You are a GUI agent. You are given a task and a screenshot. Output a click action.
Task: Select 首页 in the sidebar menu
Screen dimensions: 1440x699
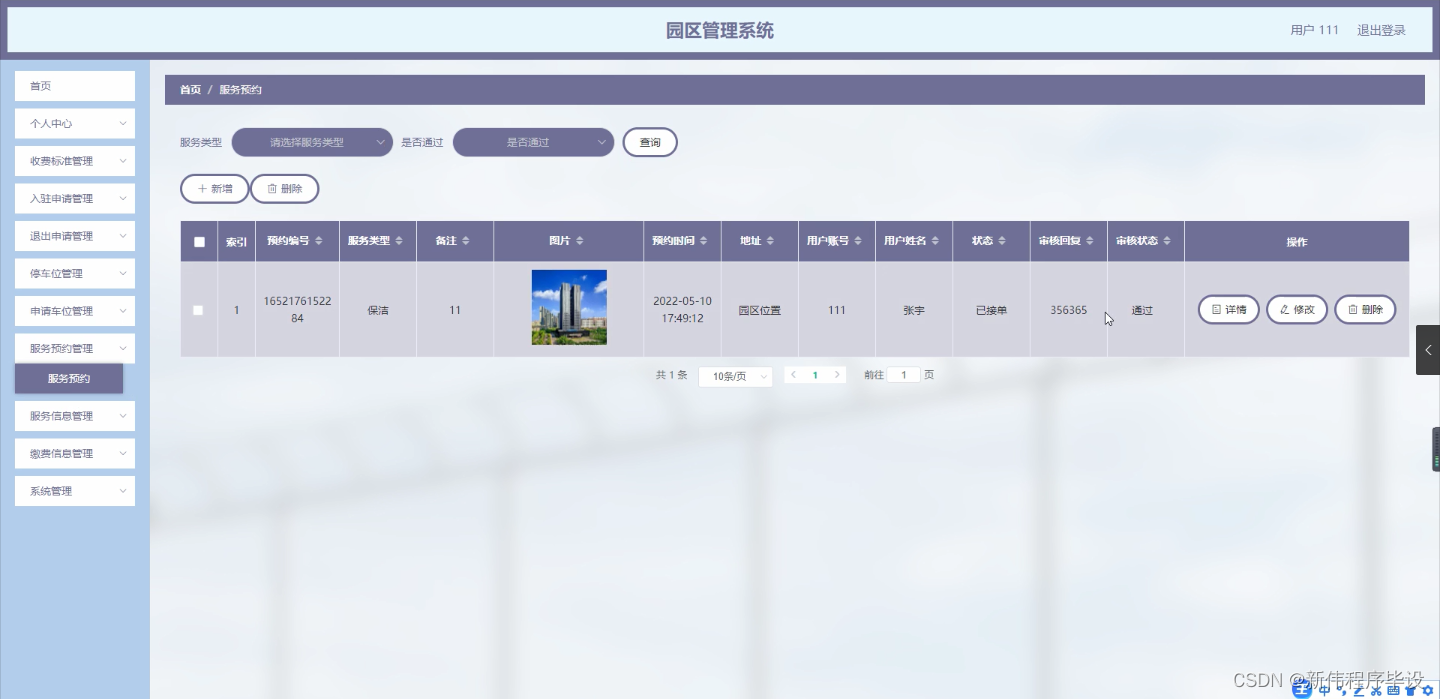(x=74, y=85)
